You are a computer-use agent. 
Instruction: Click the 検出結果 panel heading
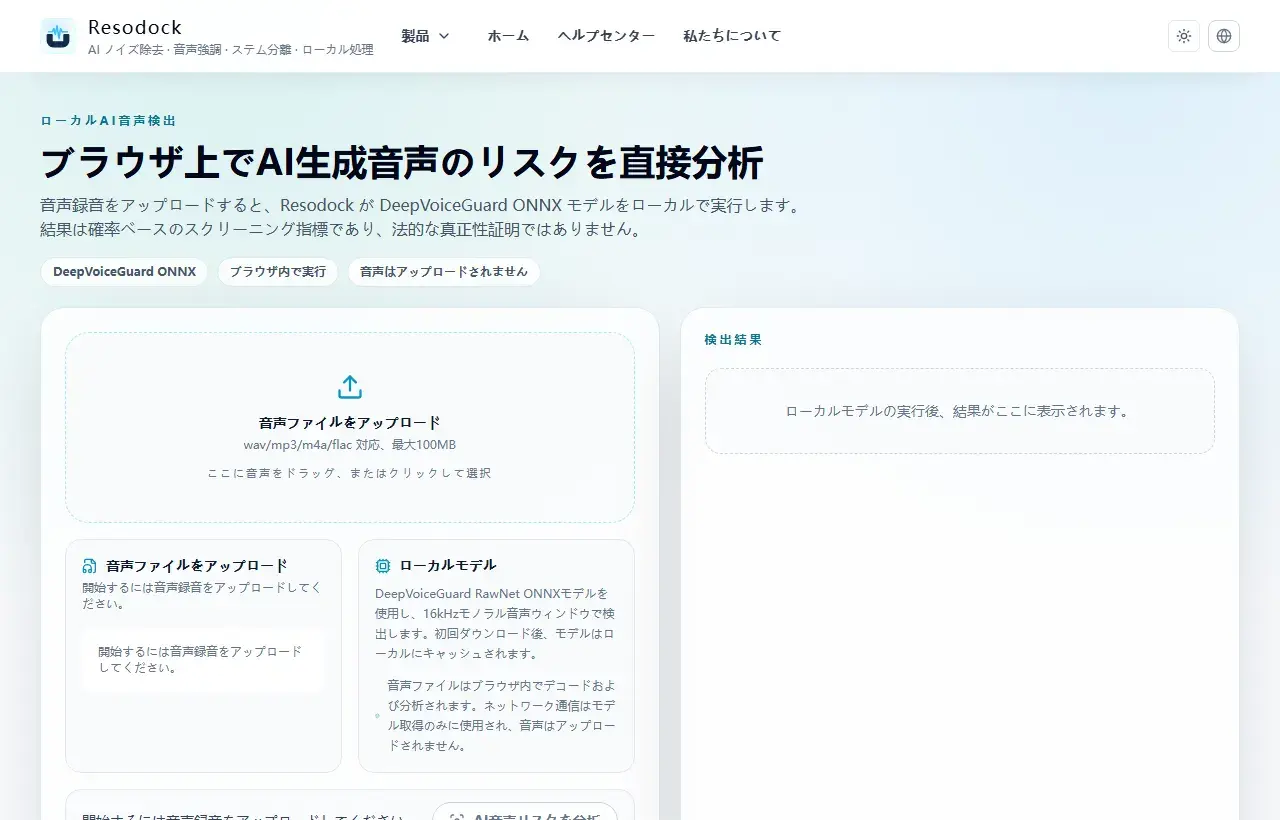733,340
